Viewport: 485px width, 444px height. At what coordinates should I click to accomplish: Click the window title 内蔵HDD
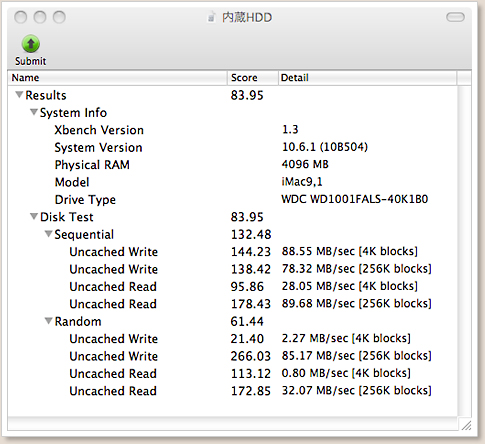[247, 17]
